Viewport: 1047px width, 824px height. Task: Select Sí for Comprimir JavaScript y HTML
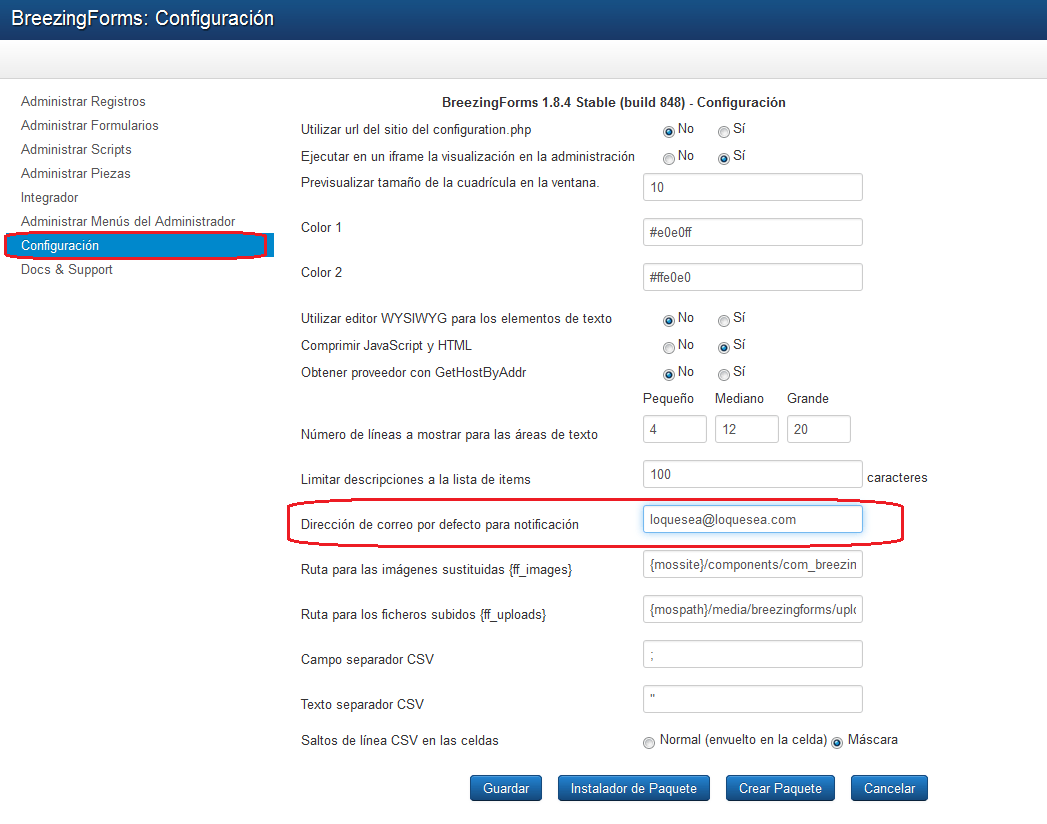(723, 347)
